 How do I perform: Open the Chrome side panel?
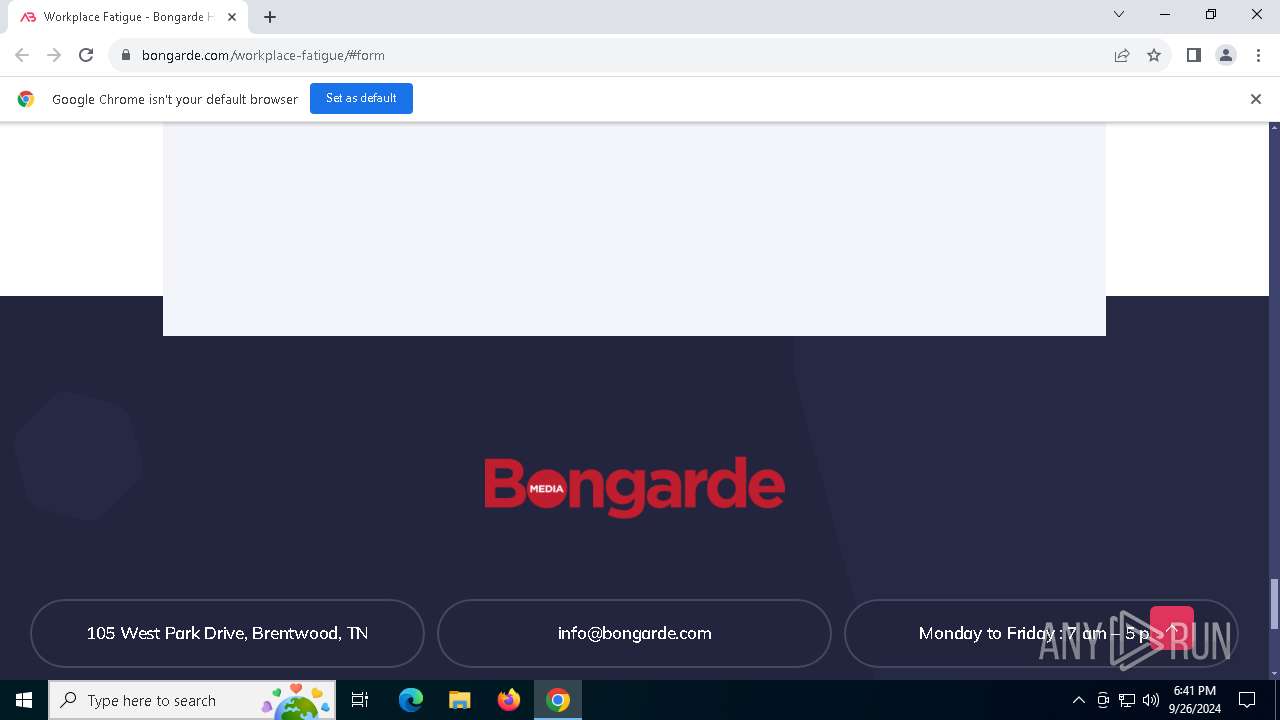[x=1194, y=55]
